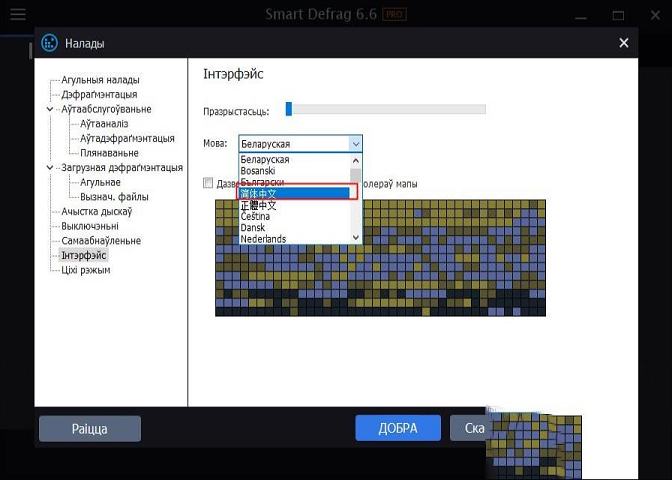Collapse the Аўтаабслугоўваньне tree node

[50, 109]
